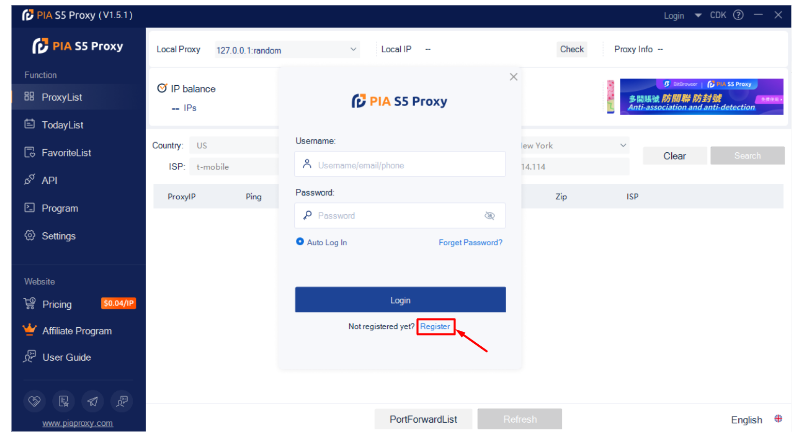
Task: Click the Pricing cart icon
Action: point(29,303)
